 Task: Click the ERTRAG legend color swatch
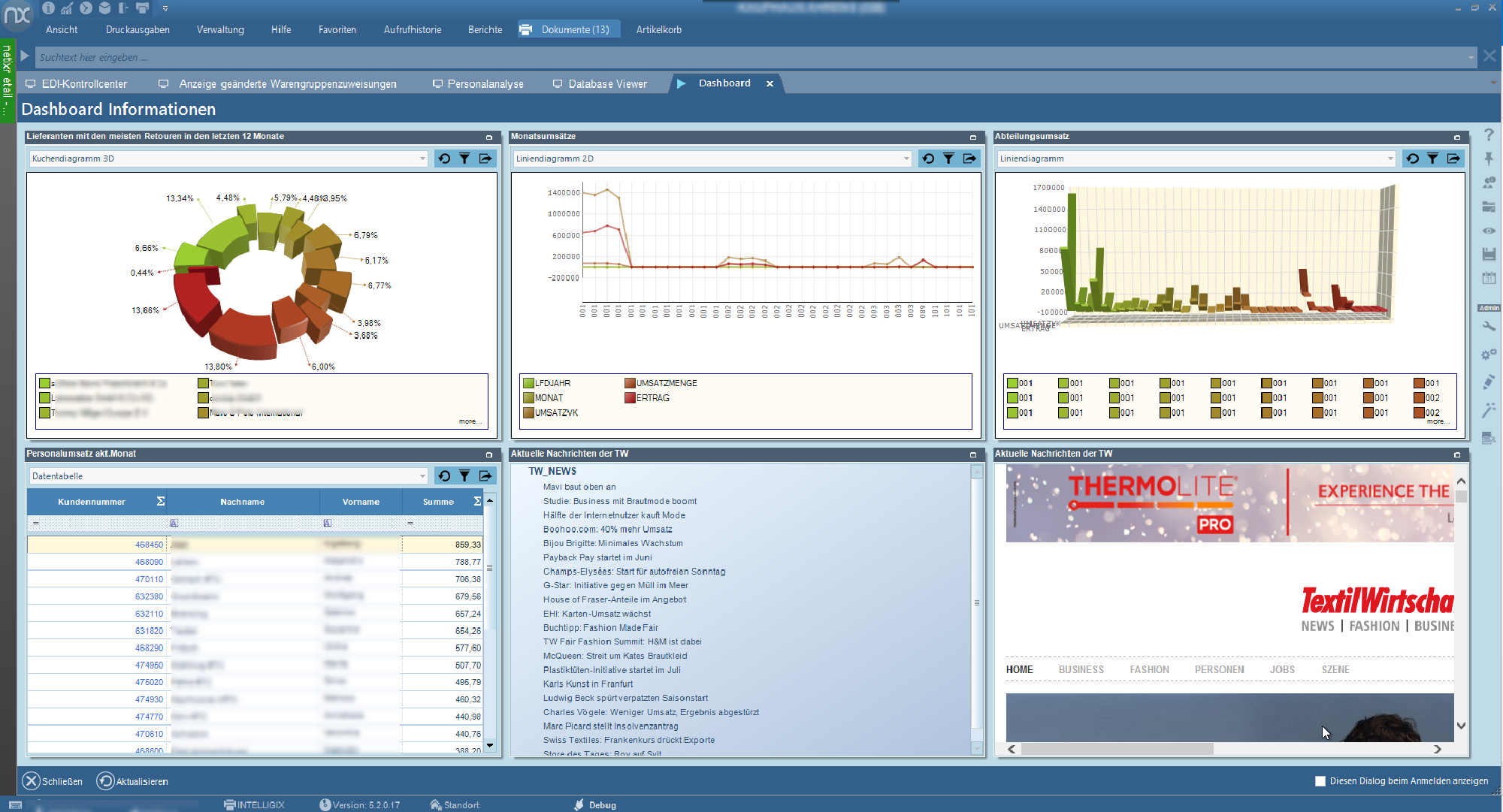point(630,398)
